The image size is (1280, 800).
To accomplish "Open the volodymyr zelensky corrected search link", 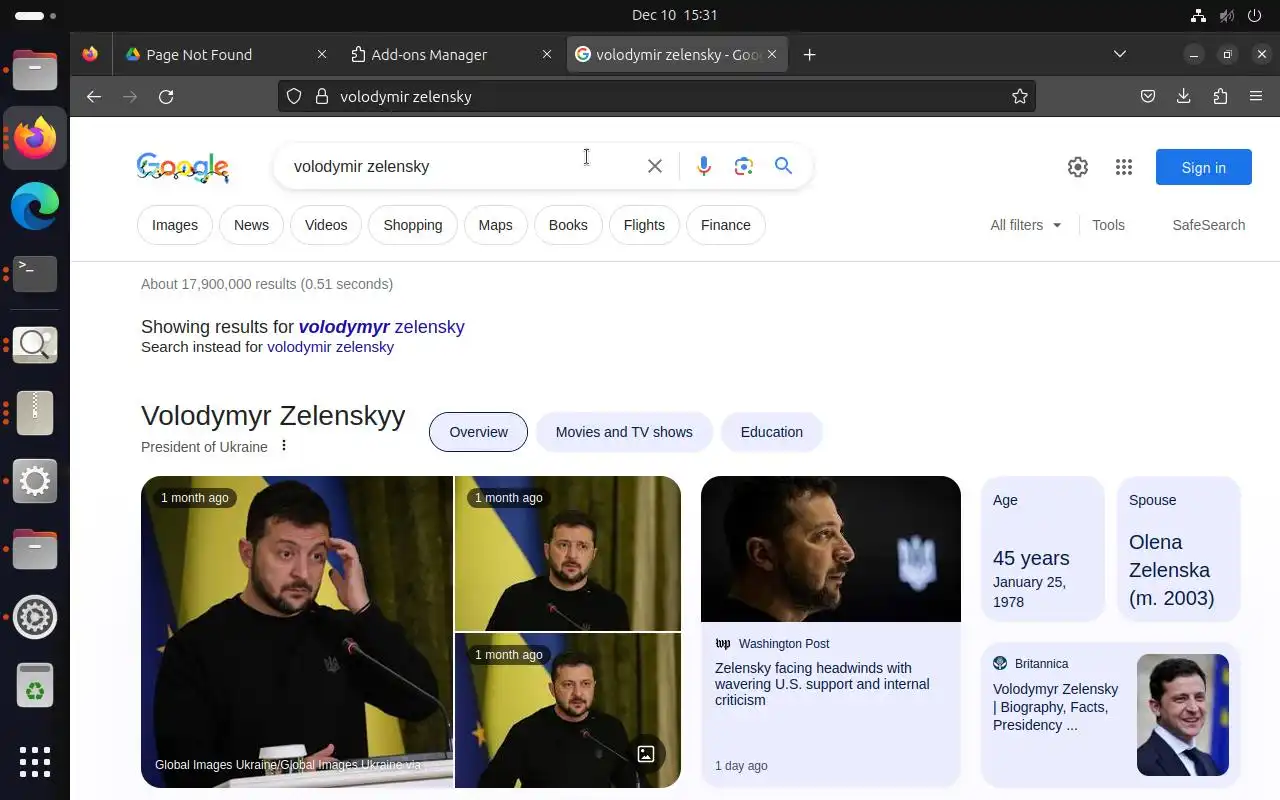I will tap(381, 326).
